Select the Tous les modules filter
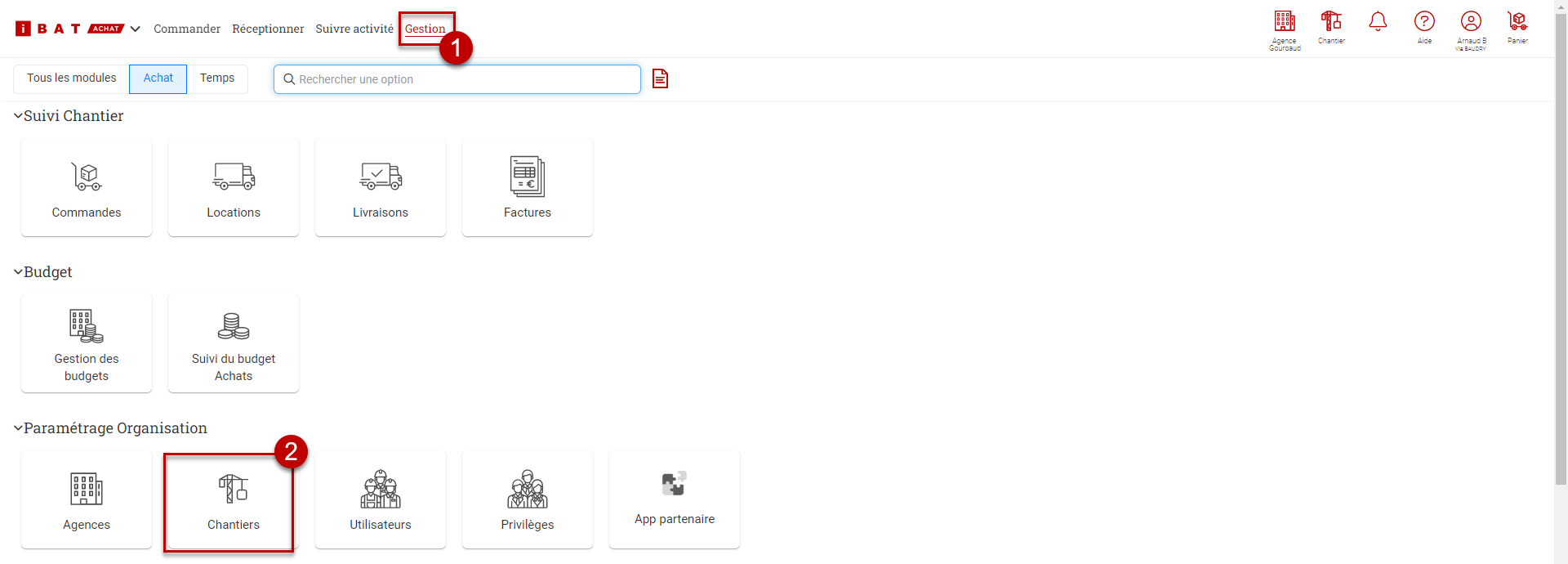Image resolution: width=1568 pixels, height=564 pixels. (x=72, y=78)
